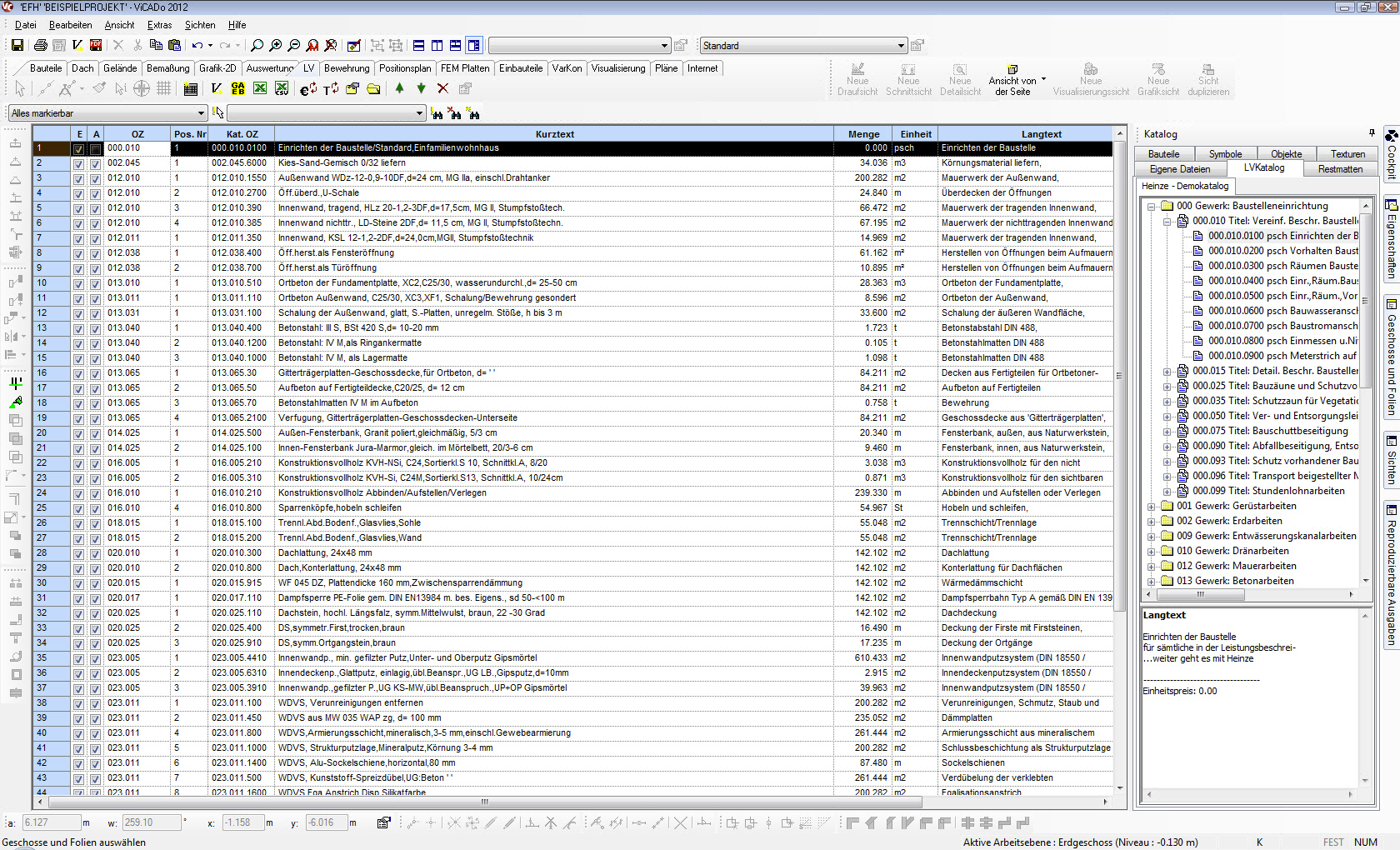This screenshot has height=850, width=1400.
Task: Click the Paste clipboard icon
Action: point(174,45)
